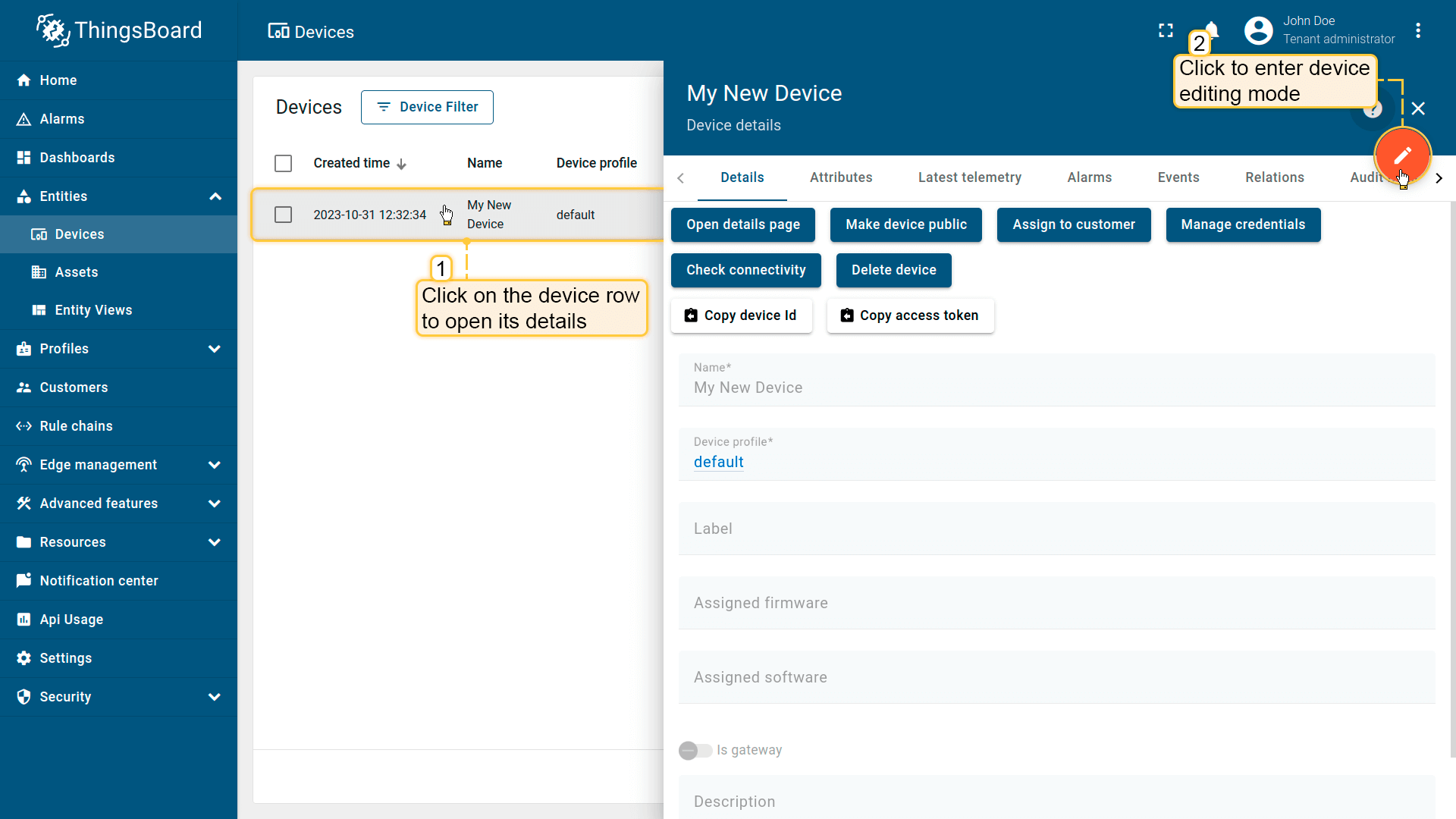Switch to the Latest telemetry tab
This screenshot has width=1456, height=819.
pyautogui.click(x=969, y=177)
